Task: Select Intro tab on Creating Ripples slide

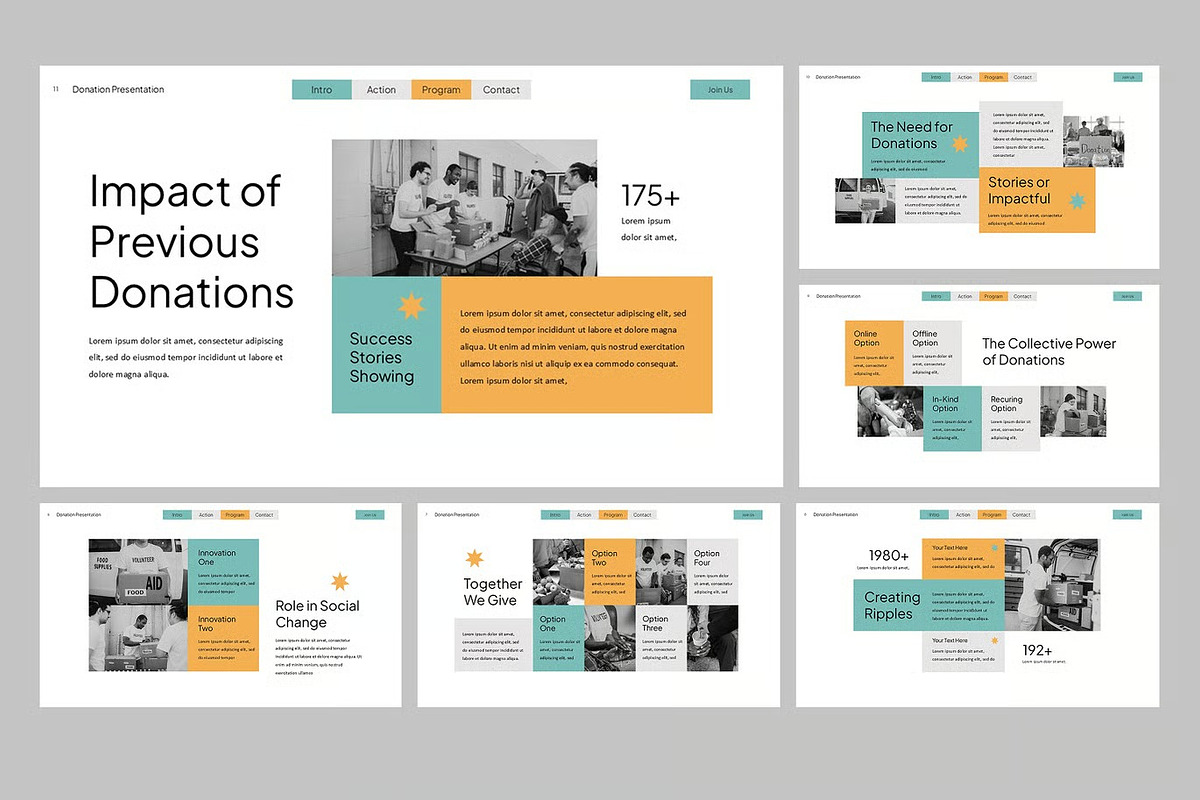Action: (934, 515)
